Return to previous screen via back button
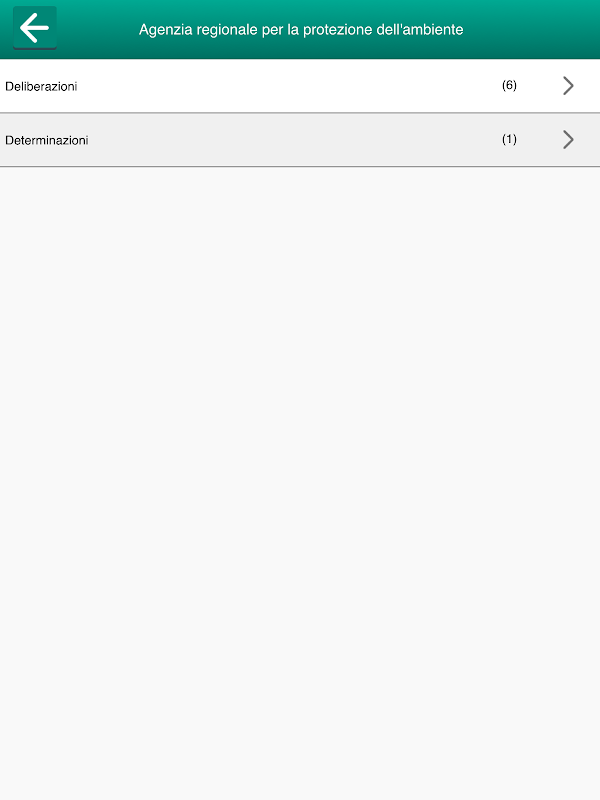The height and width of the screenshot is (800, 600). tap(34, 28)
